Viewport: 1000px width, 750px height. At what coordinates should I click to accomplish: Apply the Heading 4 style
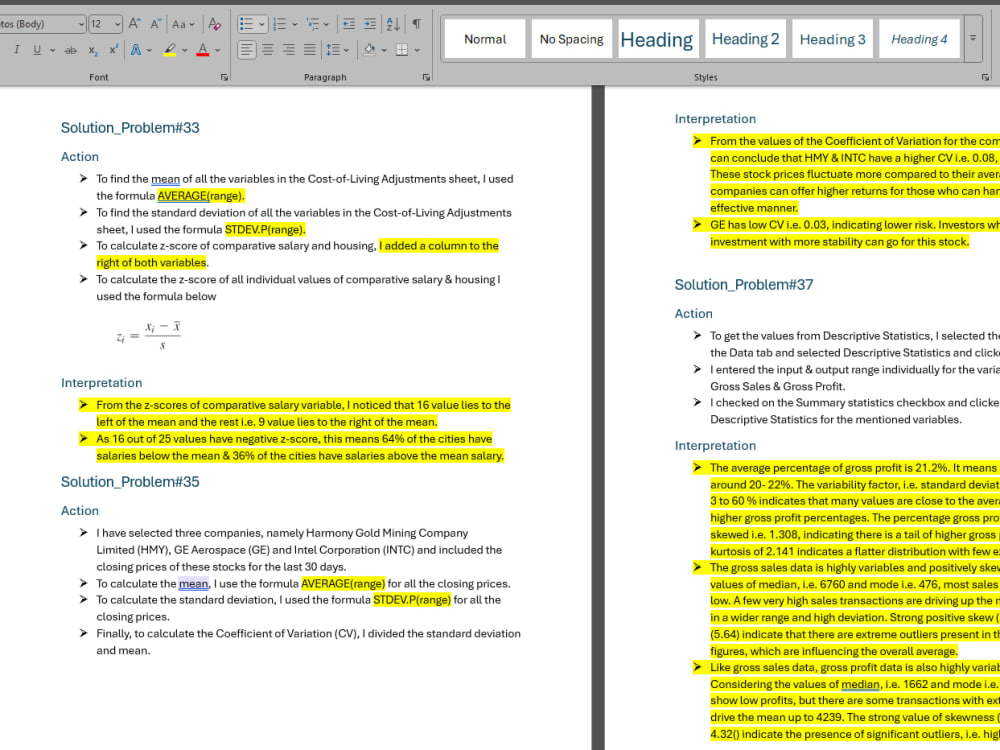click(x=919, y=39)
